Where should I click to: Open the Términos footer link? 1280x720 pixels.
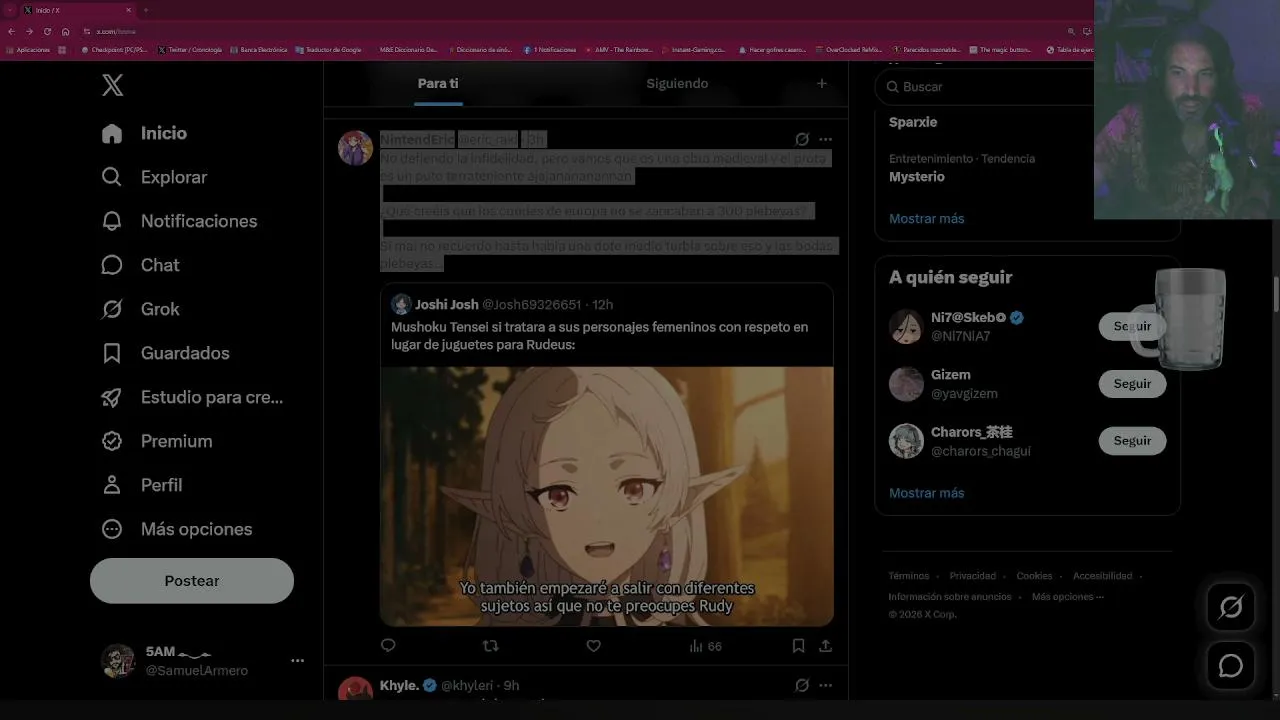click(x=909, y=576)
